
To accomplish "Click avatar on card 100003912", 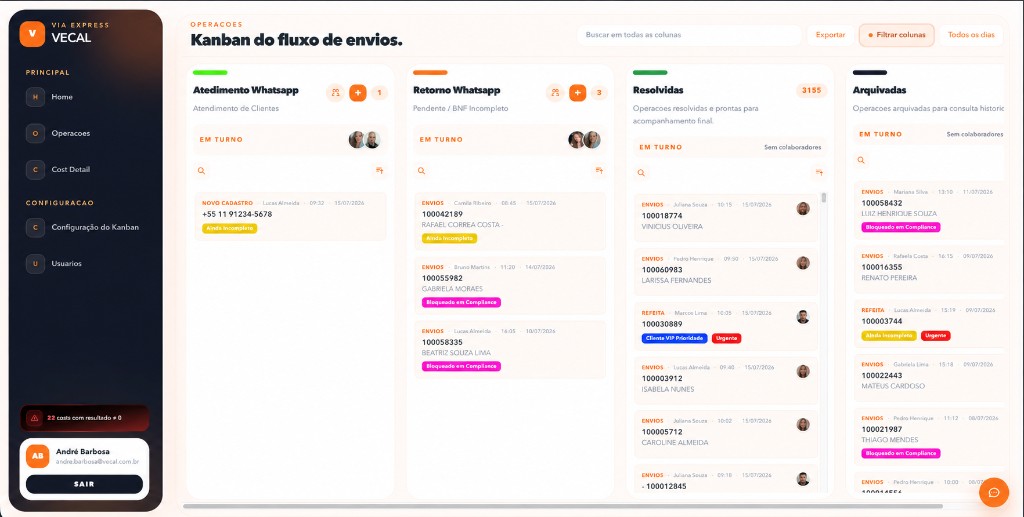I will pyautogui.click(x=803, y=371).
